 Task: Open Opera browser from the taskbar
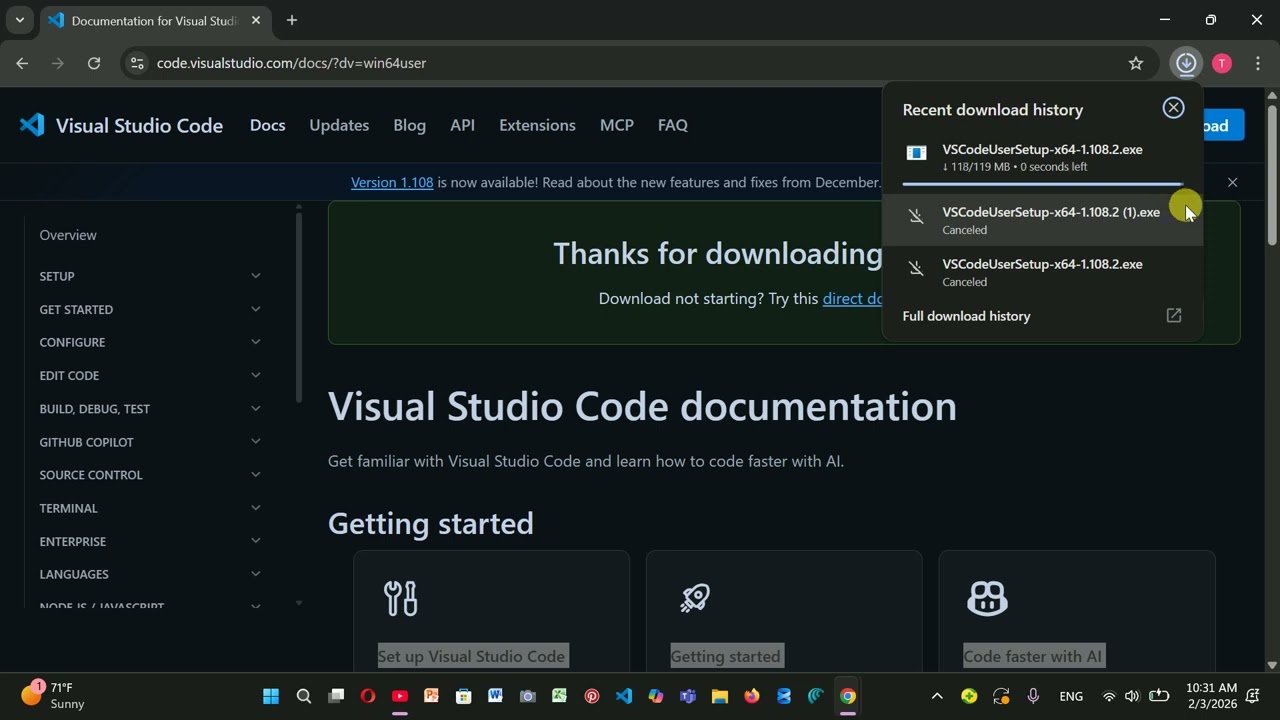pyautogui.click(x=368, y=696)
